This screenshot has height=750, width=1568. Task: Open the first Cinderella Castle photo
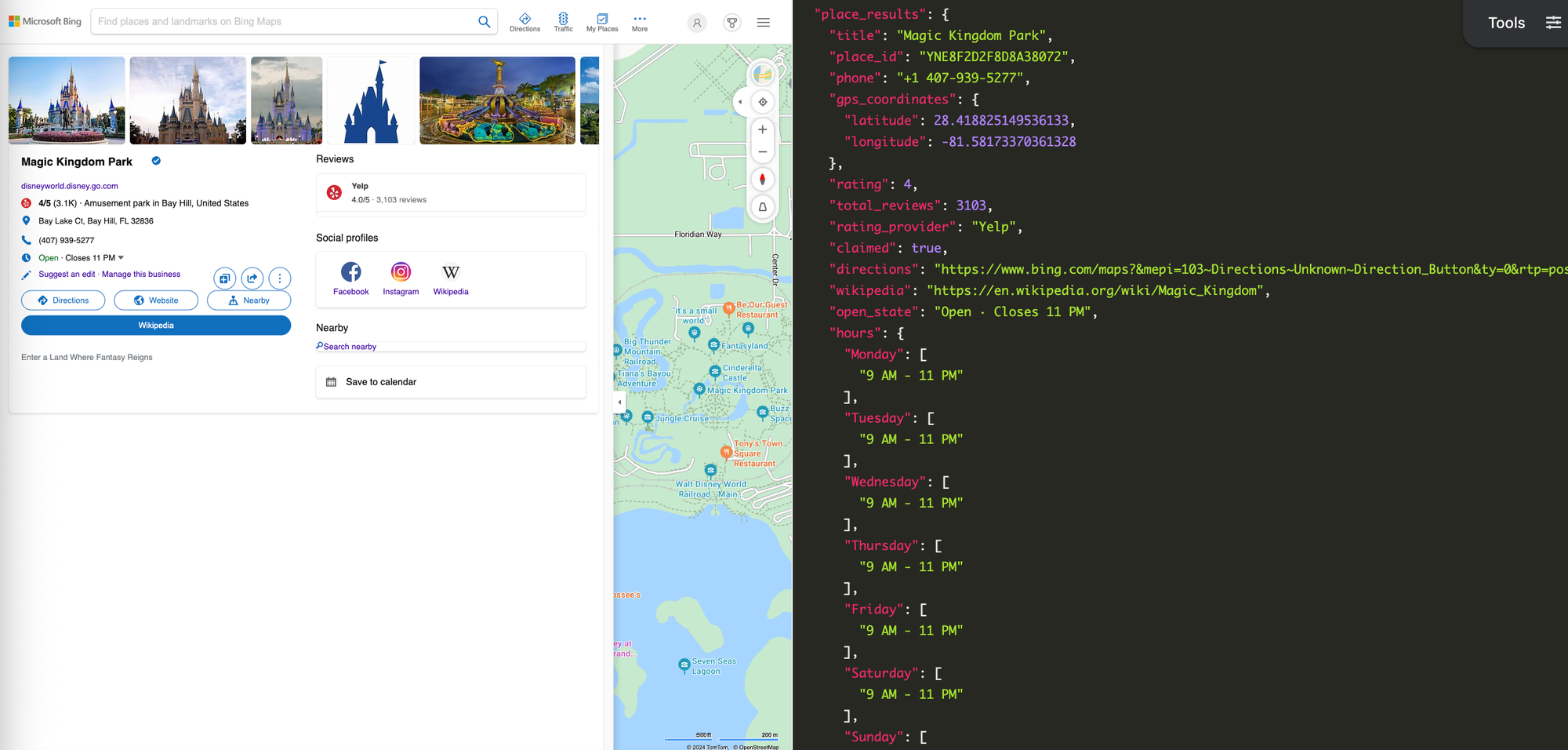67,100
